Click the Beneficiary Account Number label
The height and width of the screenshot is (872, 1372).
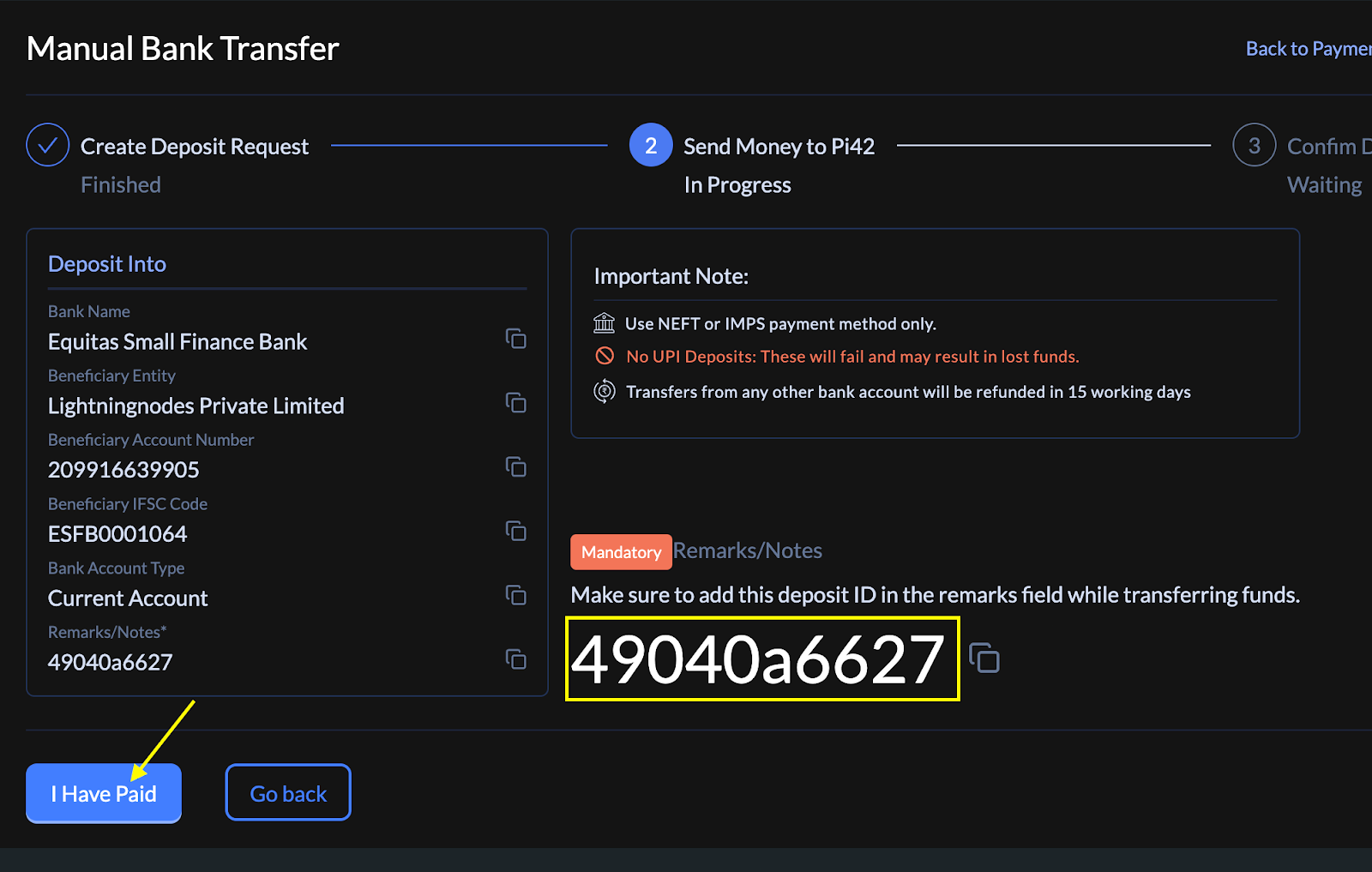151,440
